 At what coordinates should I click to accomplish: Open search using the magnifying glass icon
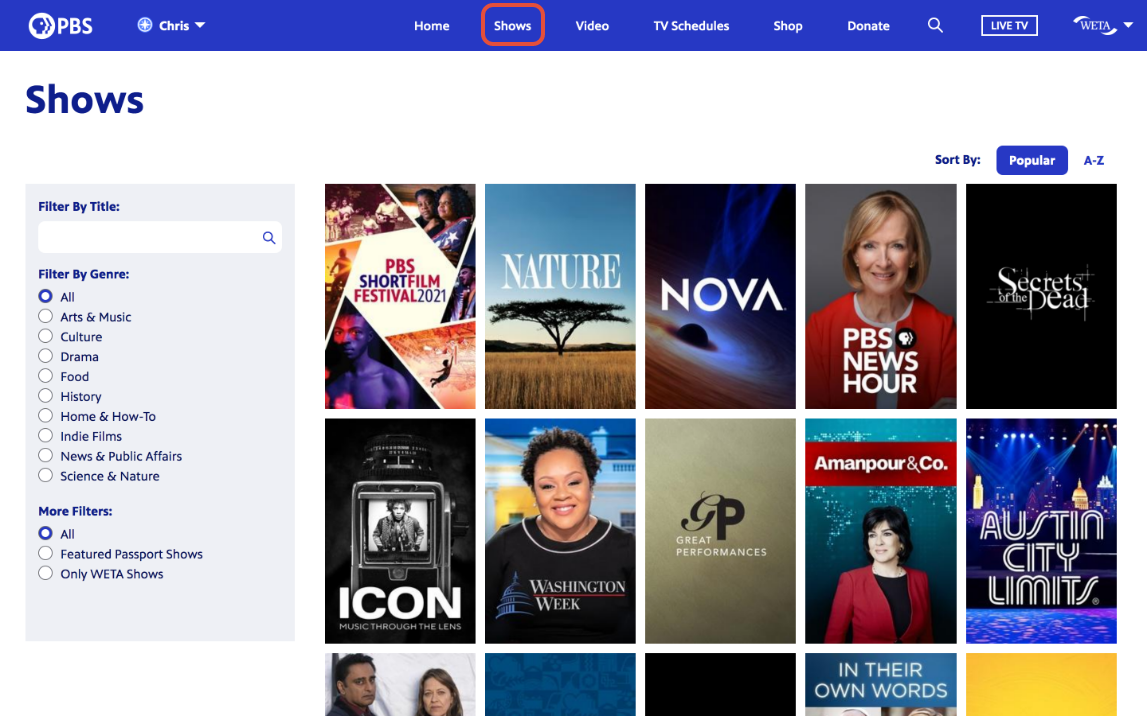935,25
